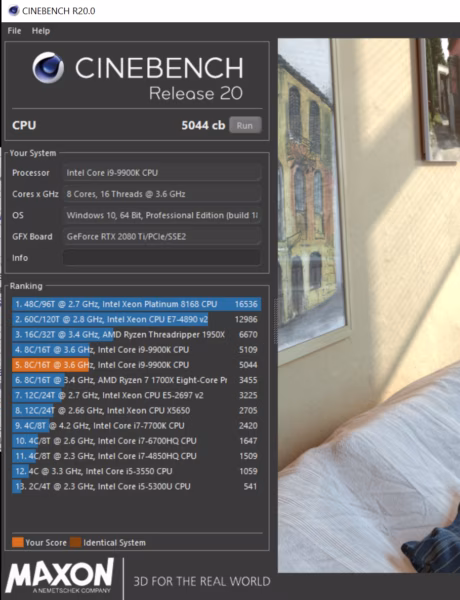Select the Core i7-7700K ranking row
This screenshot has height=600, width=460.
click(136, 426)
